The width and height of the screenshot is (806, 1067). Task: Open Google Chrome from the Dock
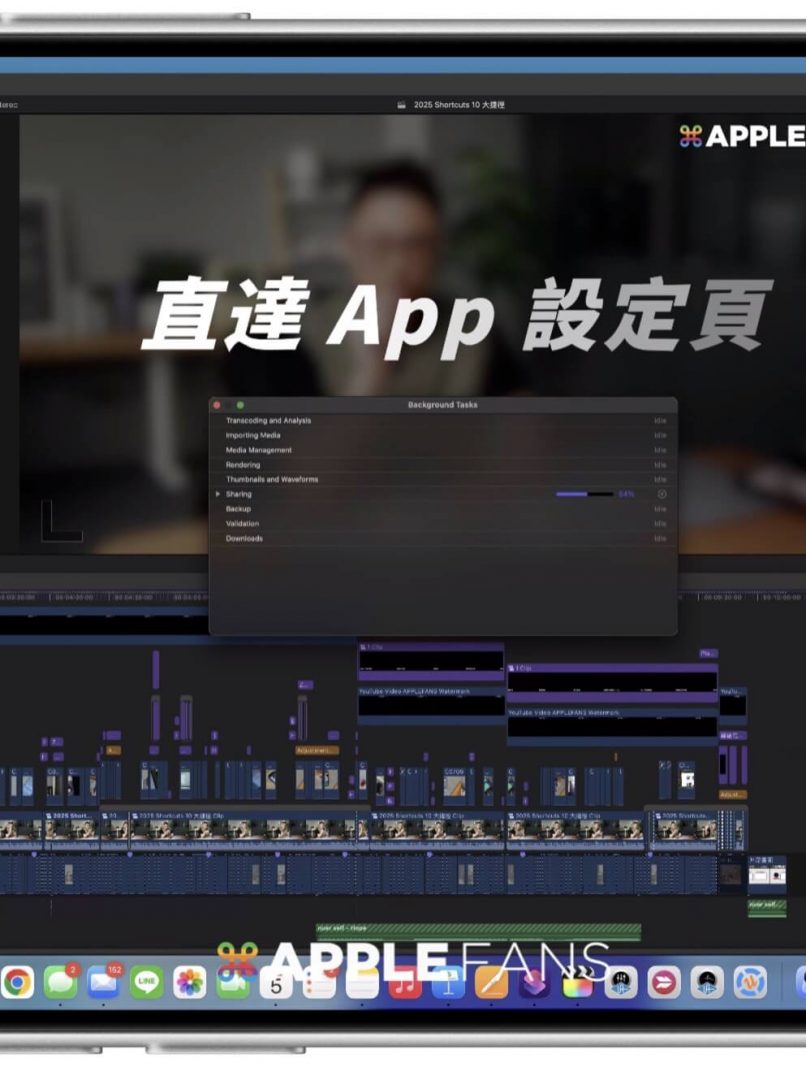tap(17, 983)
